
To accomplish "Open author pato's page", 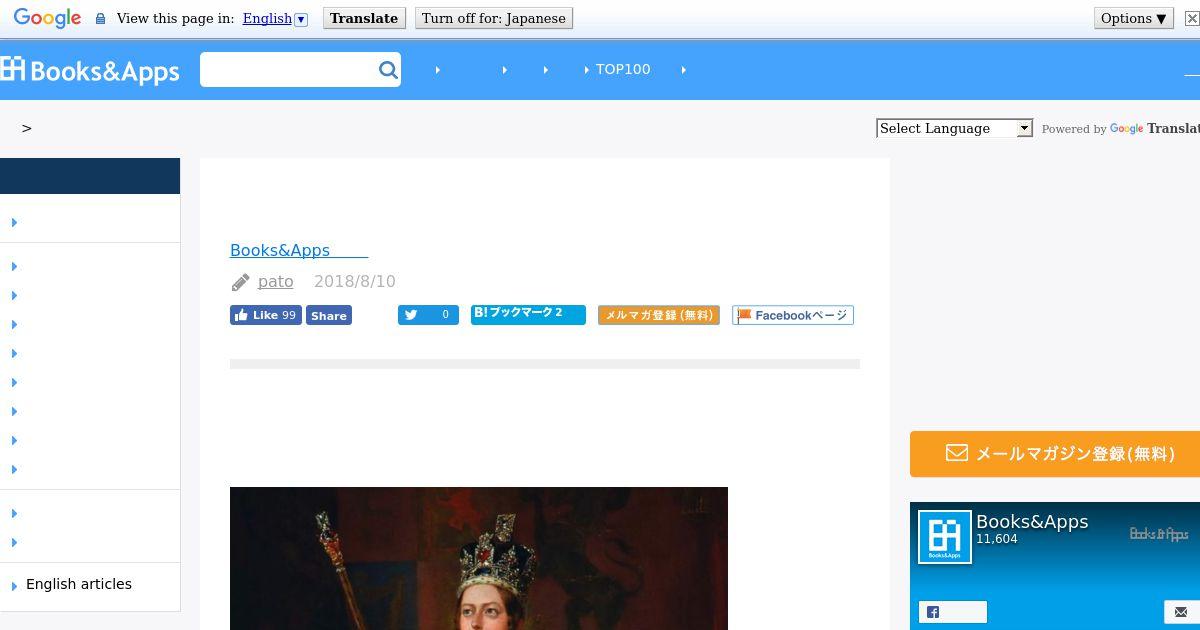I will click(276, 281).
